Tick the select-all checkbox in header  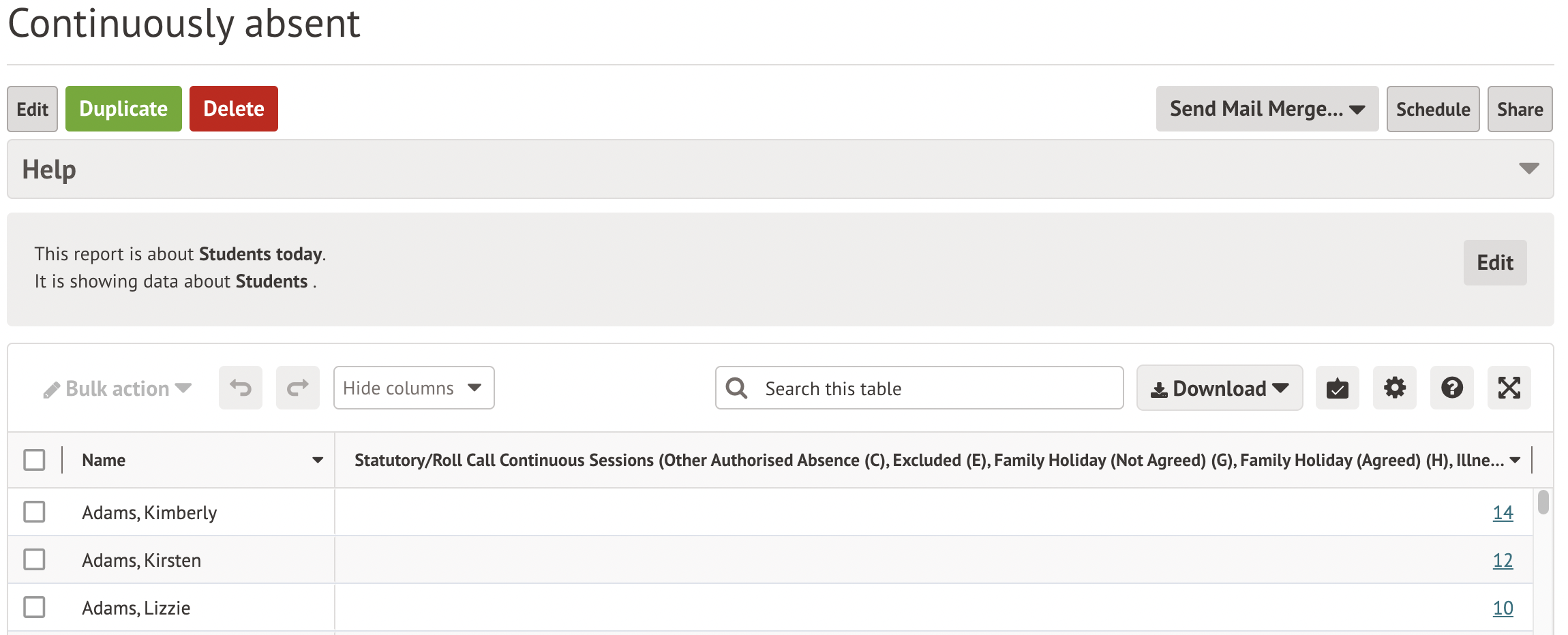pos(34,460)
